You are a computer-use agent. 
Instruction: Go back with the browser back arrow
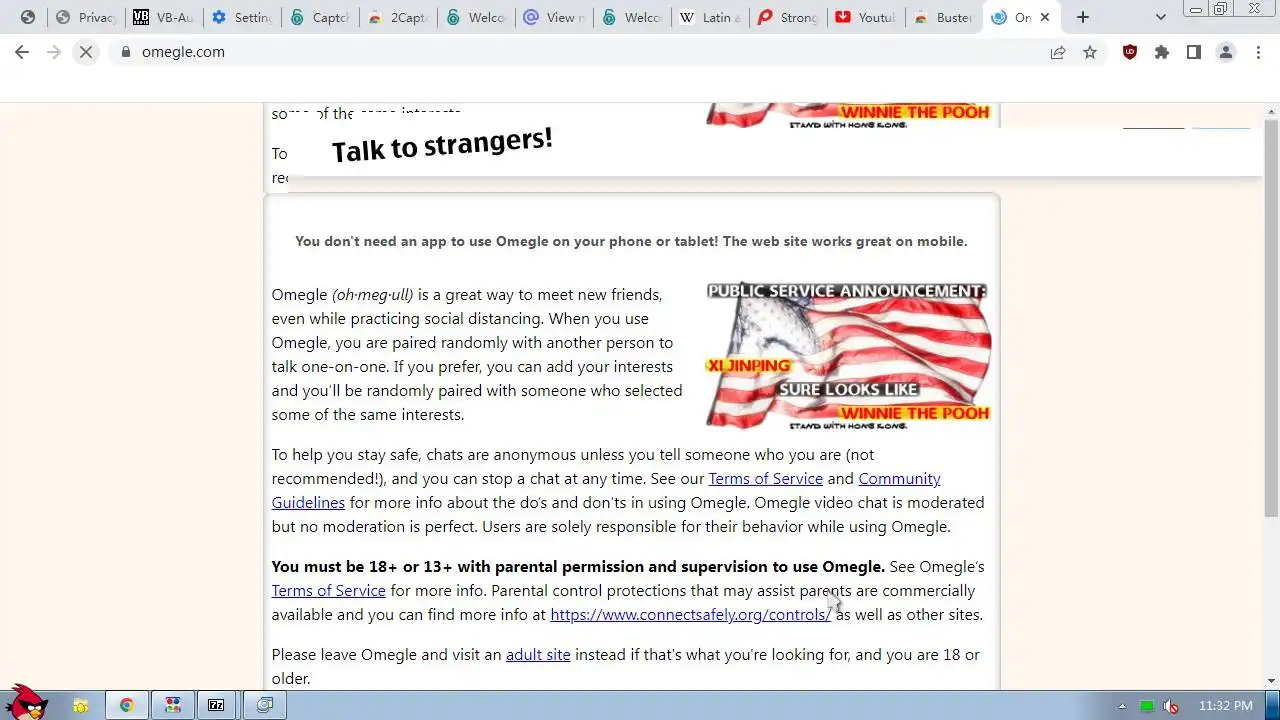point(22,52)
